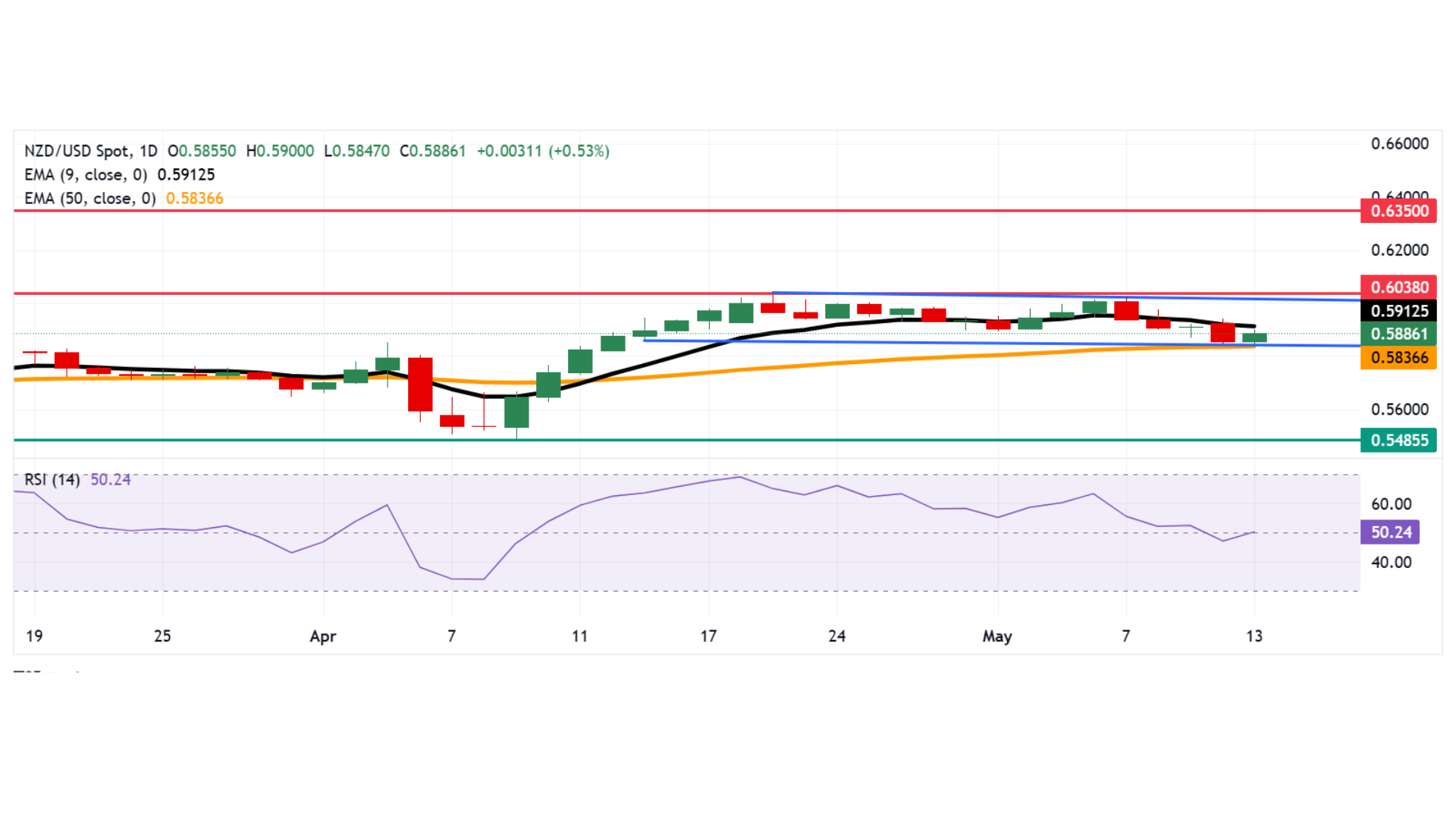
Task: Click the large red candlestick left of 7 April
Action: tap(420, 384)
